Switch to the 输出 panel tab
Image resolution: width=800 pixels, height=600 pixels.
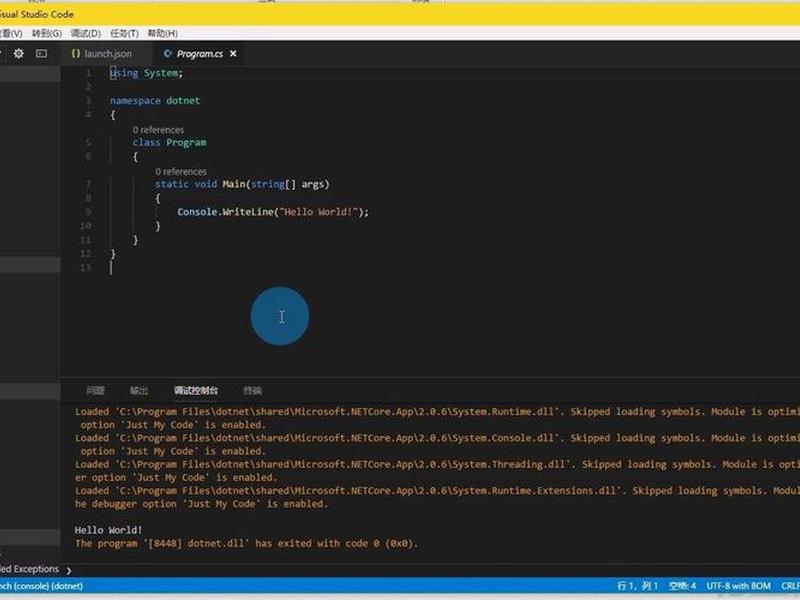point(139,390)
